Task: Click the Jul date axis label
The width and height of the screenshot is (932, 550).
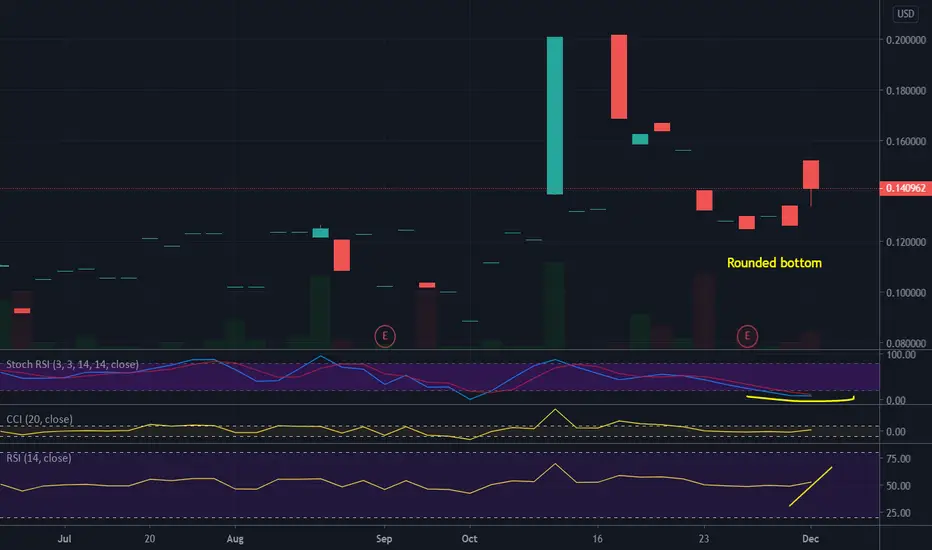Action: click(64, 539)
